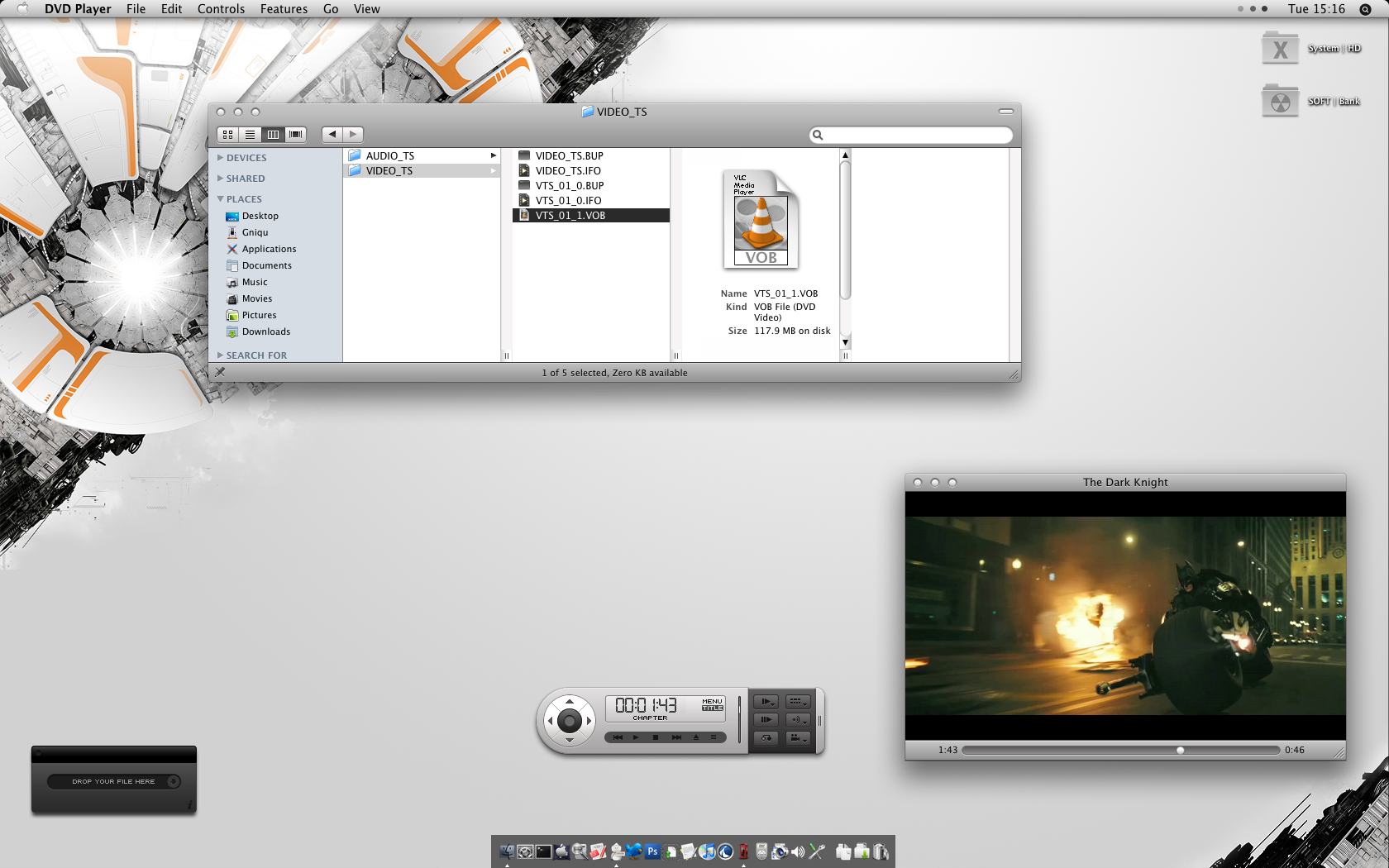Screen dimensions: 1389x868
Task: Open Downloads in Finder sidebar
Action: [x=258, y=331]
